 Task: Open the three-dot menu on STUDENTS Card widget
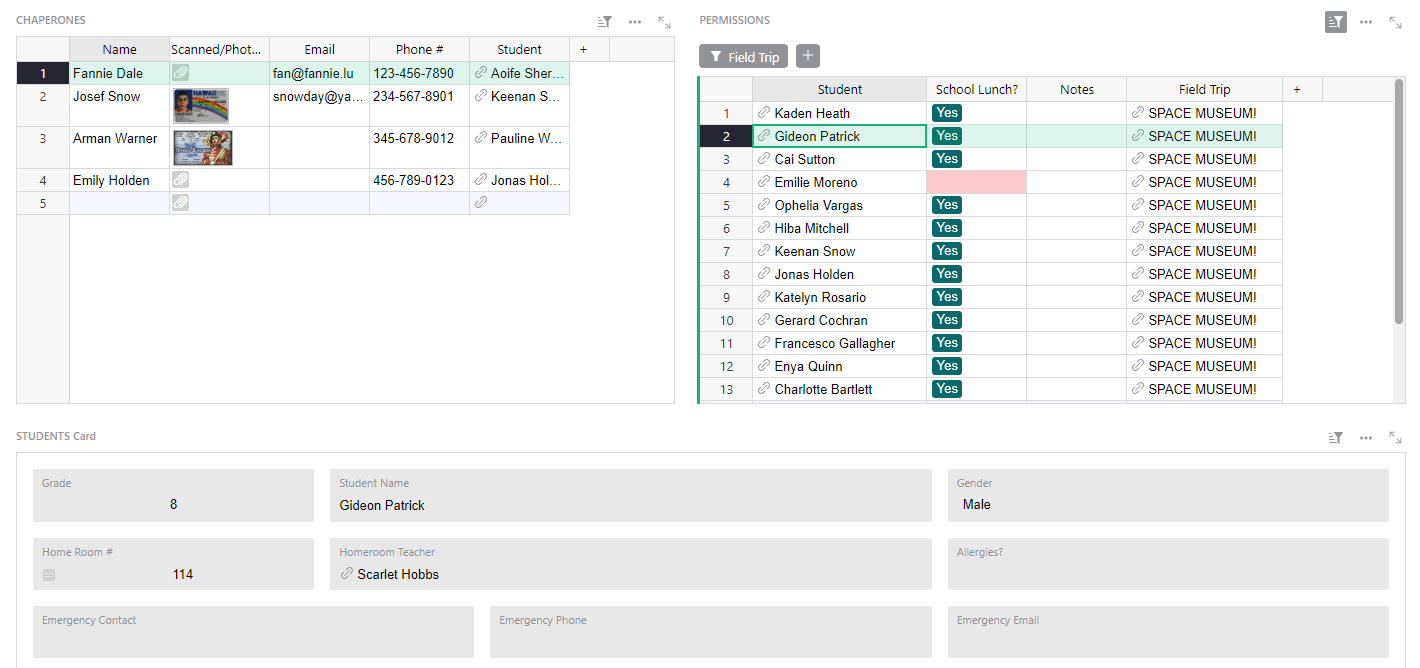(1366, 437)
